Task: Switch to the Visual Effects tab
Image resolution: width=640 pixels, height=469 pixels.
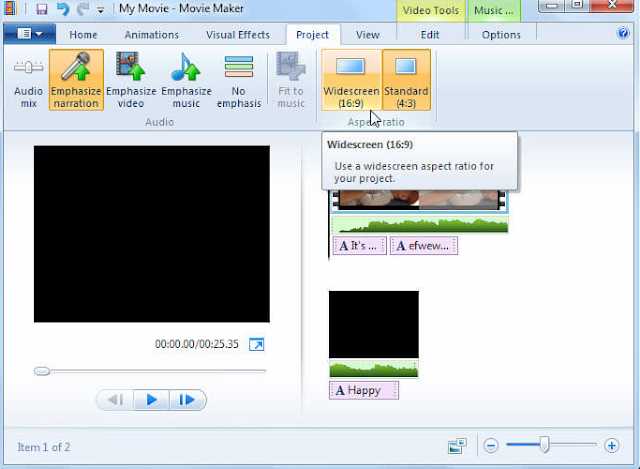Action: click(238, 35)
